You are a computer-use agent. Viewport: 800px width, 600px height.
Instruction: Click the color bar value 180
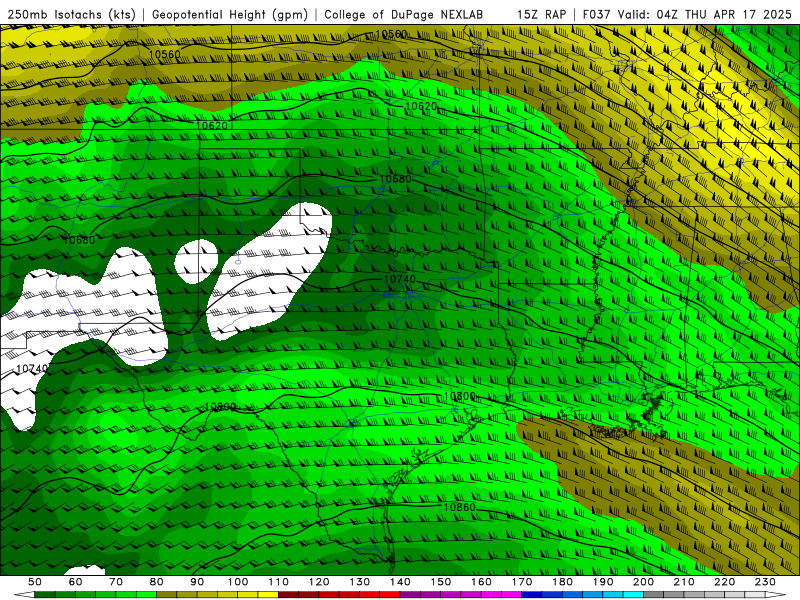pyautogui.click(x=562, y=582)
